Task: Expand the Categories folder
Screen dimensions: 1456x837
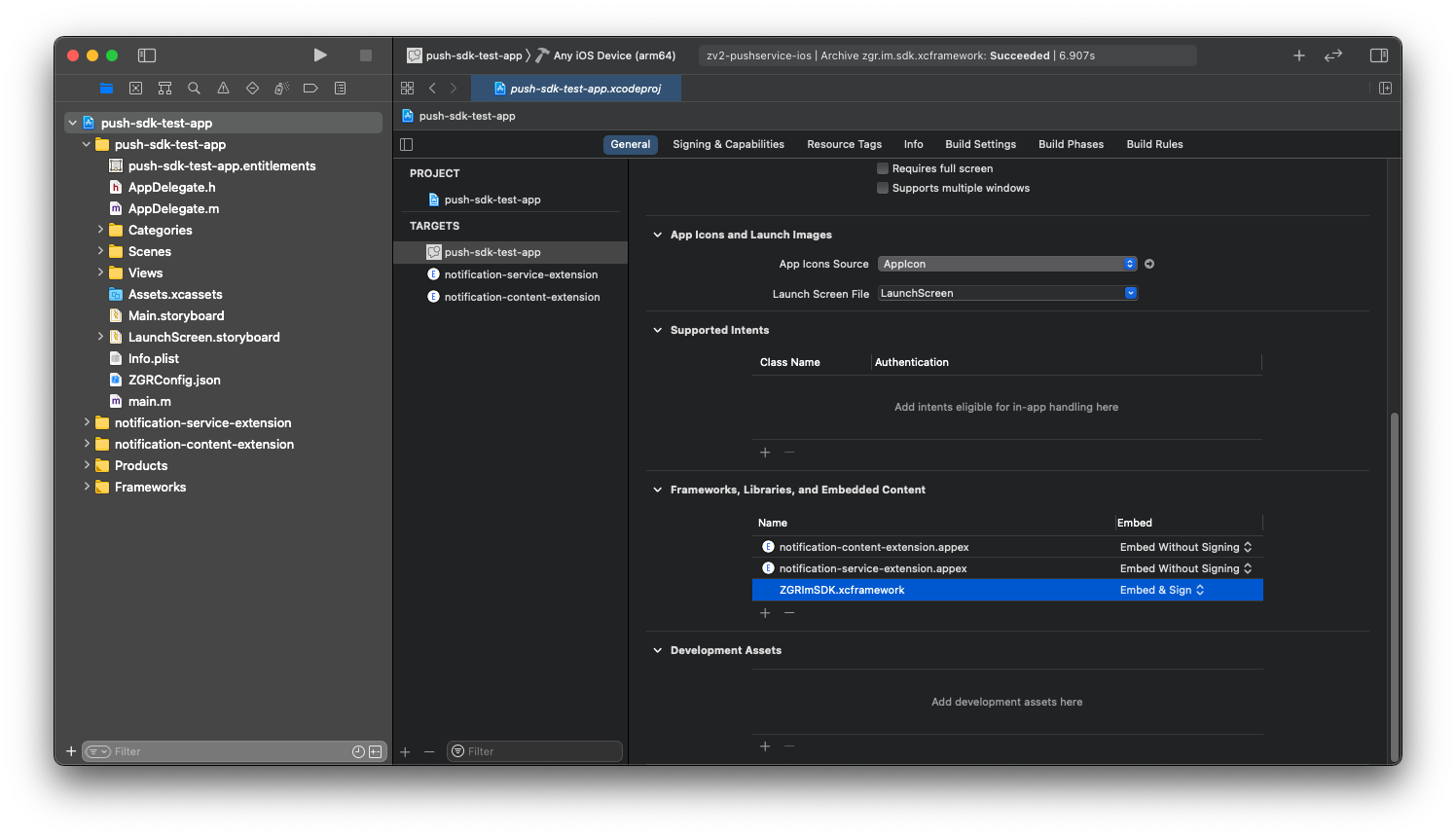Action: (100, 230)
